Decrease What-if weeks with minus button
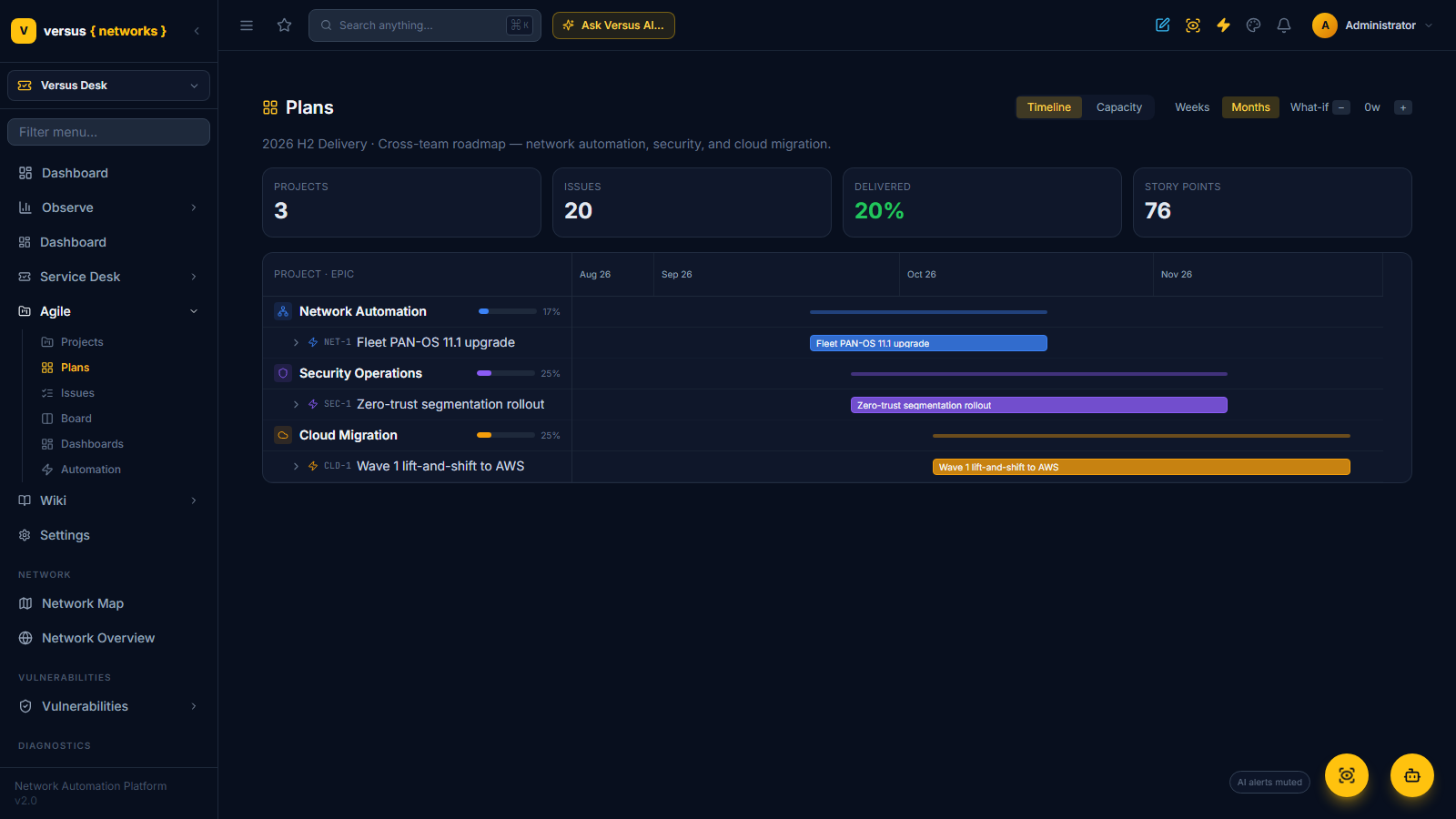Image resolution: width=1456 pixels, height=819 pixels. [x=1341, y=107]
